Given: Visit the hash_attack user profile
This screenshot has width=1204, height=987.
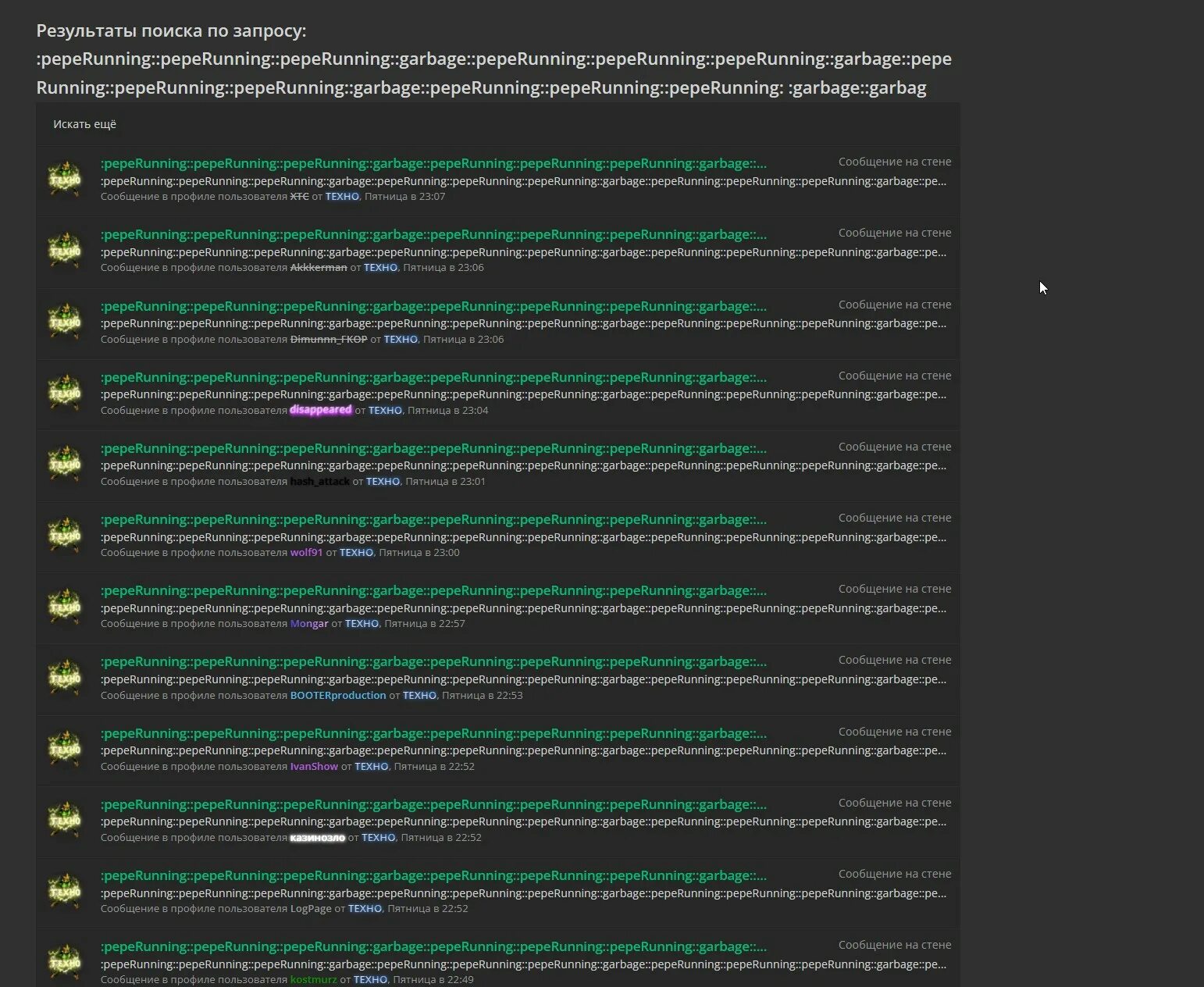Looking at the screenshot, I should [319, 482].
